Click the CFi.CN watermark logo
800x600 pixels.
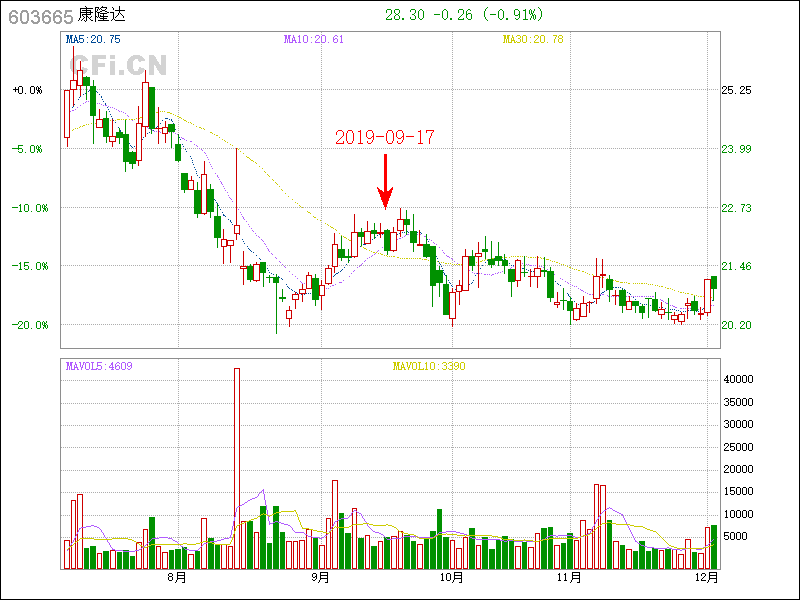117,66
